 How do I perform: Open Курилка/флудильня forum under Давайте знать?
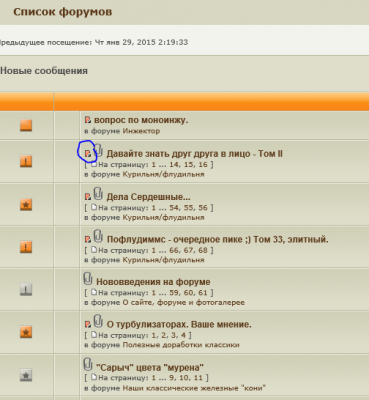(x=163, y=174)
